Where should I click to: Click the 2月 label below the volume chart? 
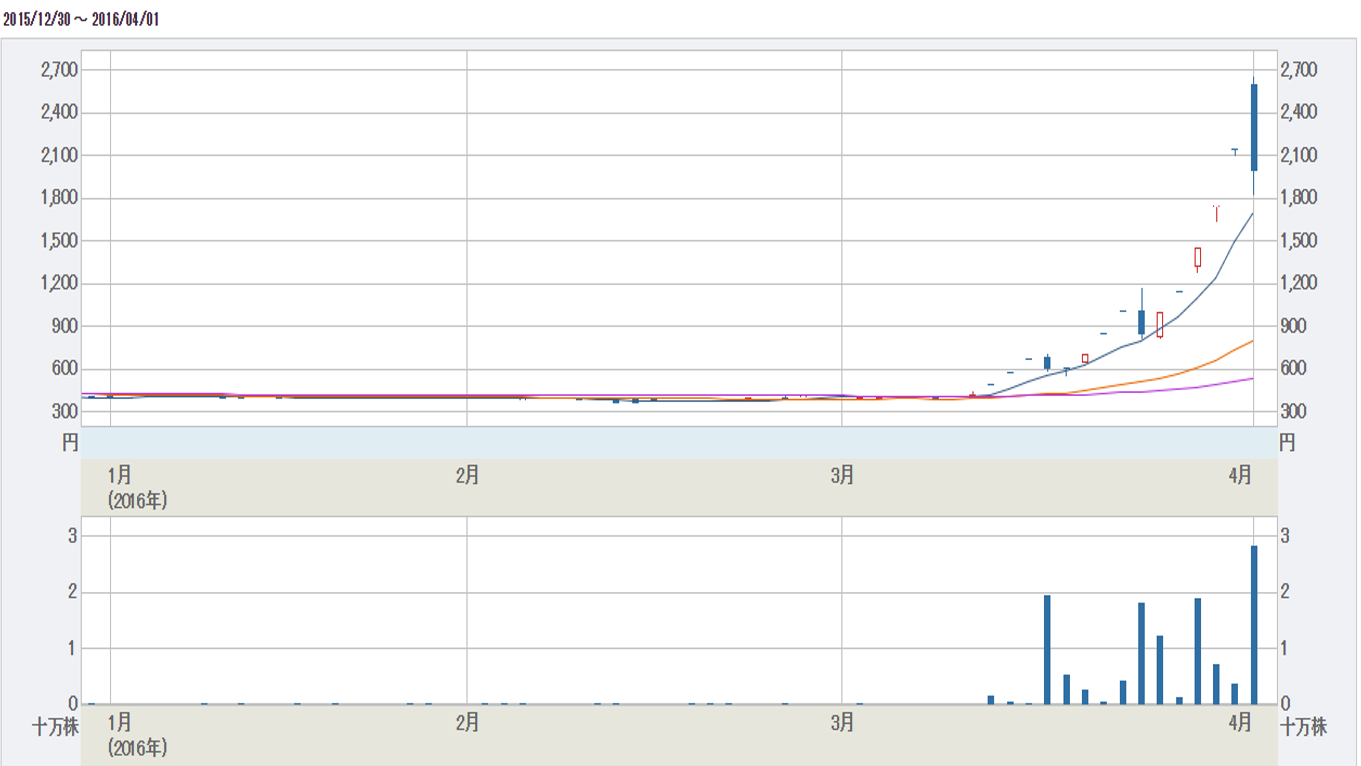pos(466,721)
